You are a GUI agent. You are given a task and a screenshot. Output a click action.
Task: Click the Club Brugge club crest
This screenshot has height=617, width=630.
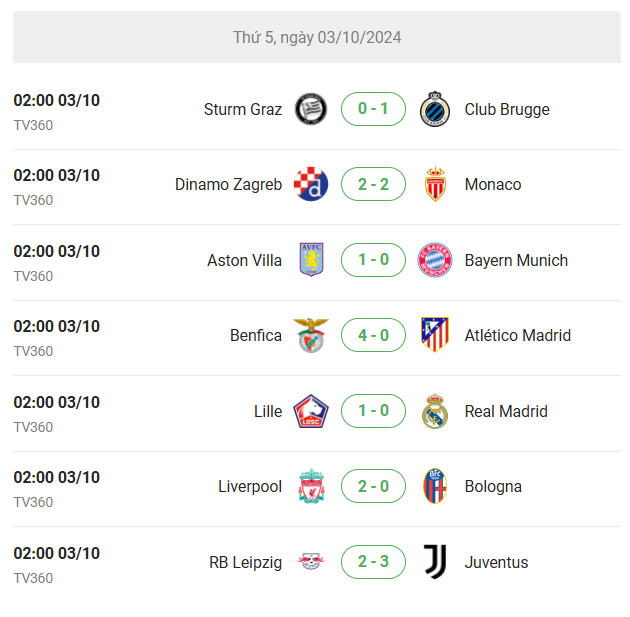coord(435,109)
